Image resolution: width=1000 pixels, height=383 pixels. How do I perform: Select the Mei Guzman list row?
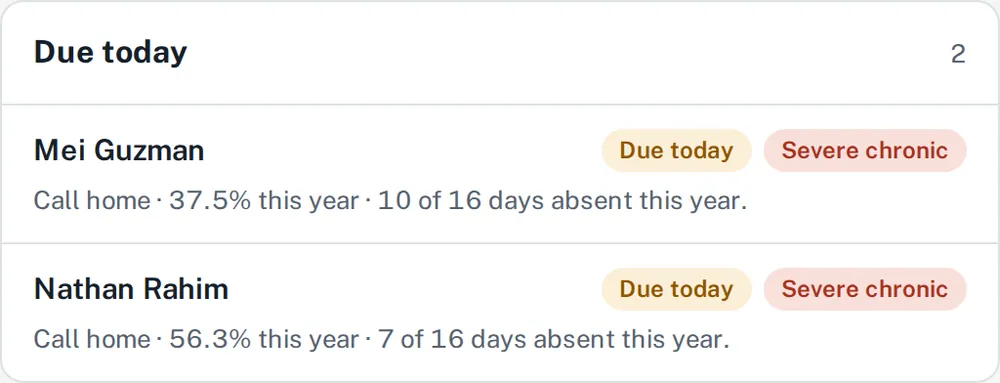(500, 174)
